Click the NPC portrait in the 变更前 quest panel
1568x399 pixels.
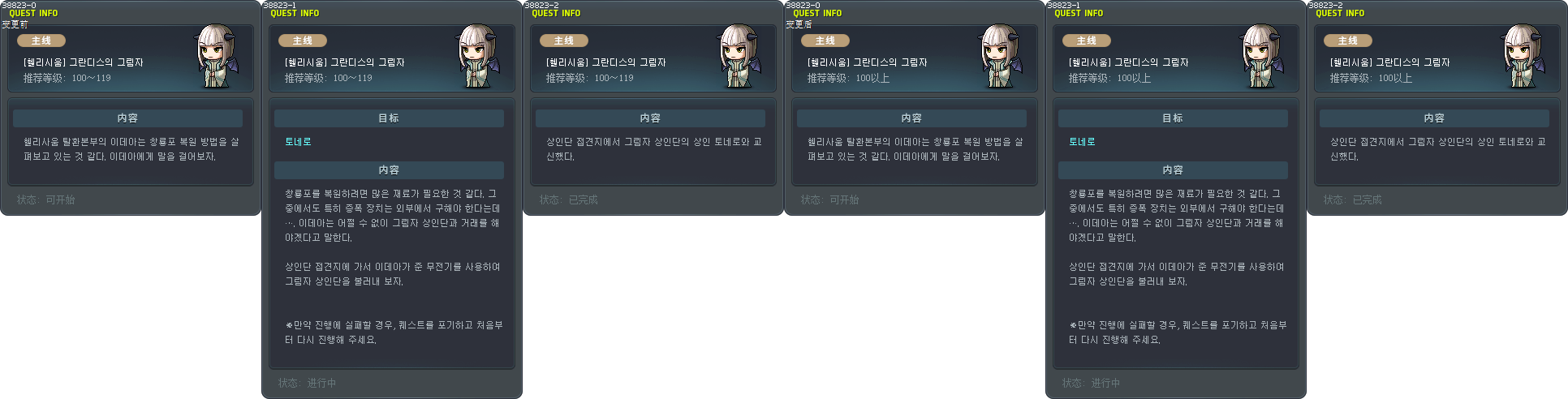click(x=218, y=57)
